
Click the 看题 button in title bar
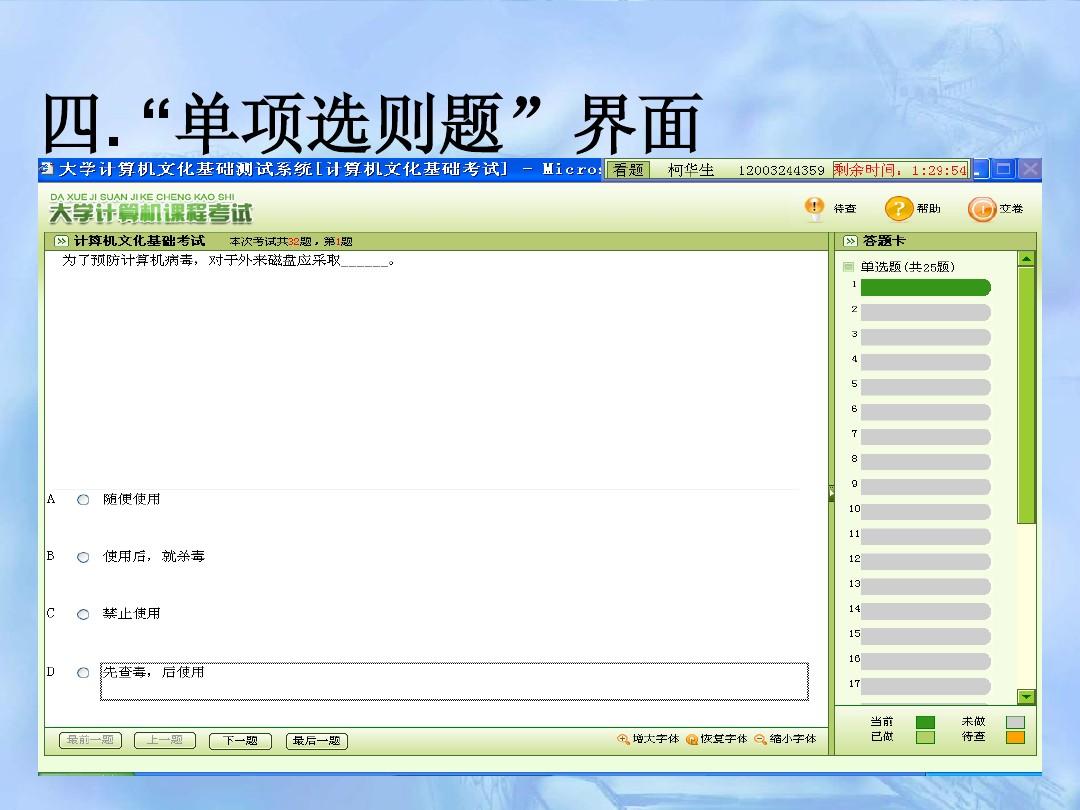(628, 169)
